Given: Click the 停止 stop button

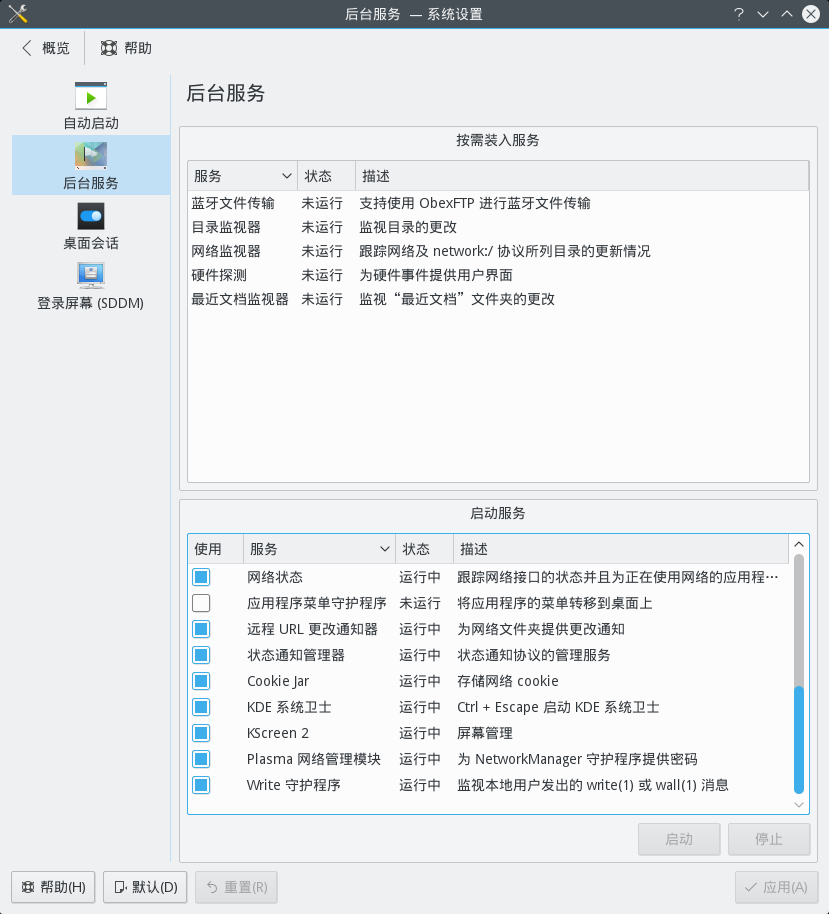Looking at the screenshot, I should click(x=769, y=839).
